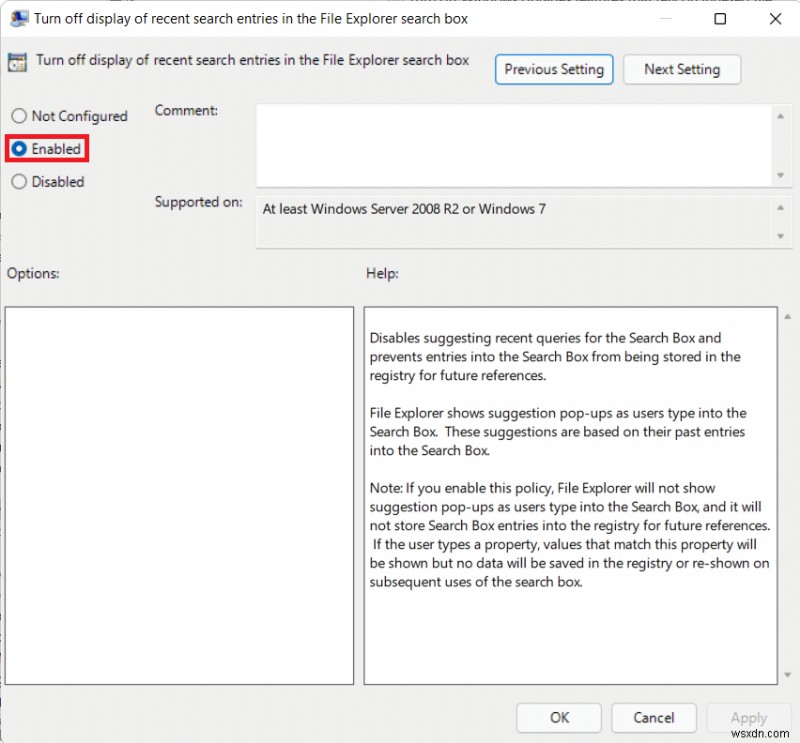
Task: Click the Comment box scroll down arrow
Action: pyautogui.click(x=780, y=175)
